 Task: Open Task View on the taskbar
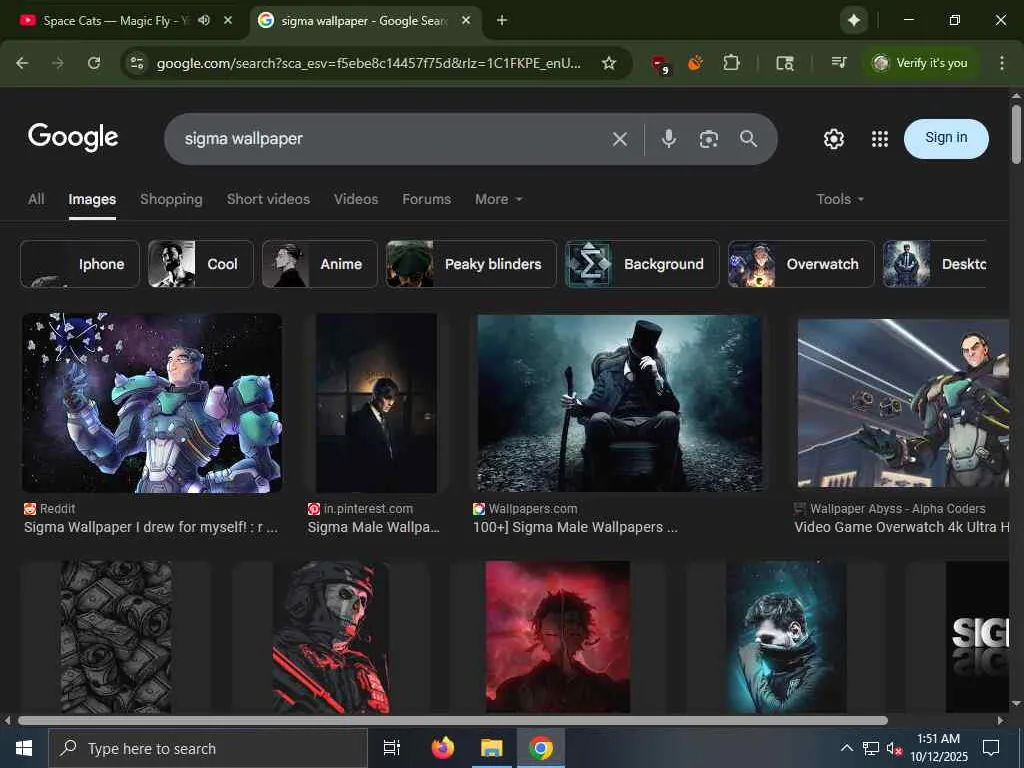click(x=392, y=748)
